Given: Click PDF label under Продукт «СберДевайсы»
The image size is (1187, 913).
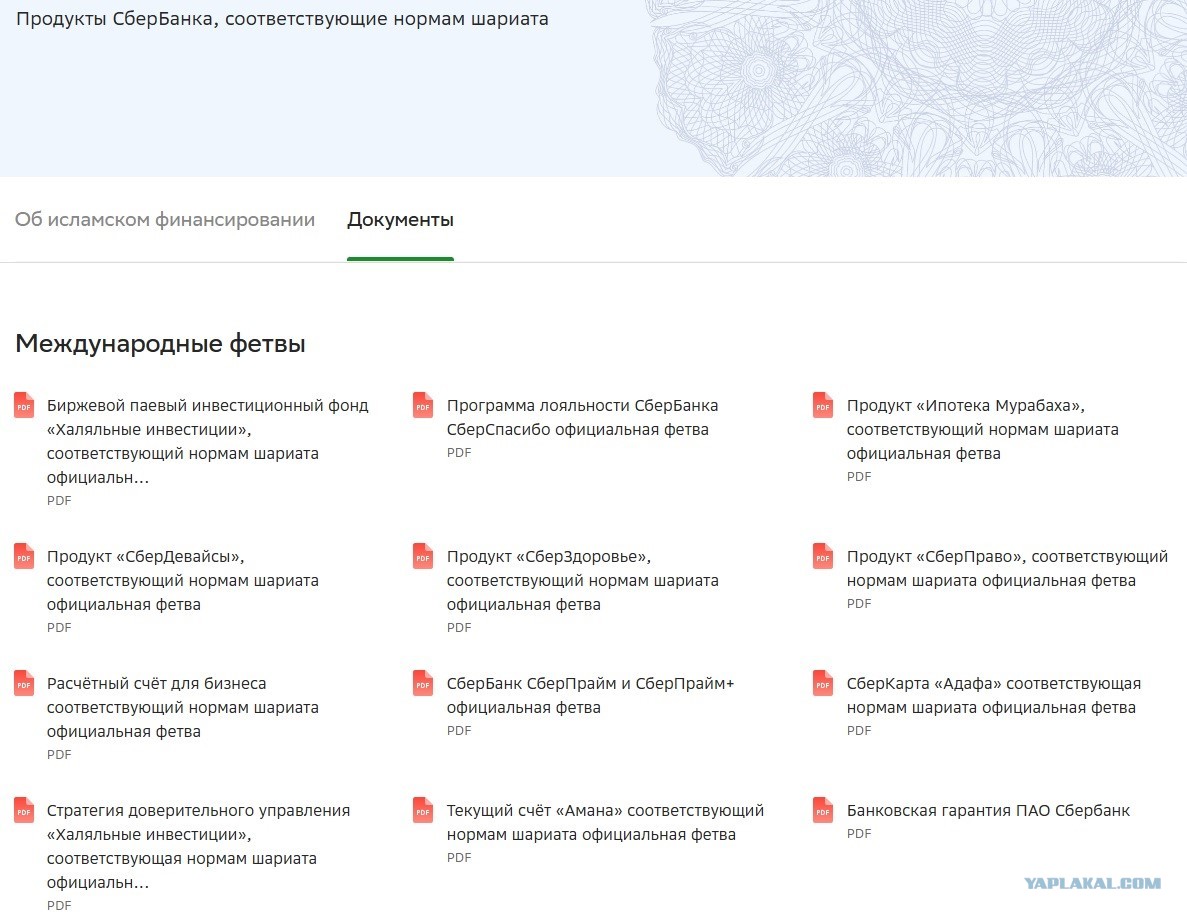Looking at the screenshot, I should [59, 628].
